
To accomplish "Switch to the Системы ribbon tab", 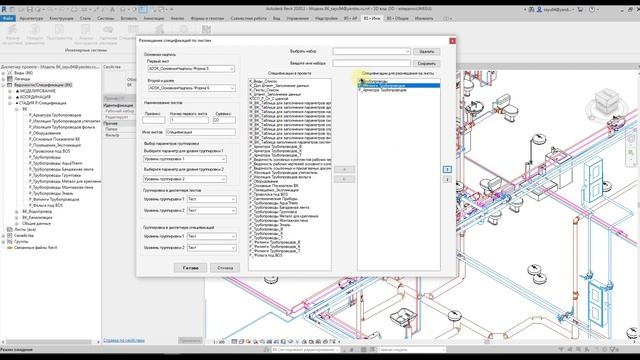I will click(x=106, y=18).
